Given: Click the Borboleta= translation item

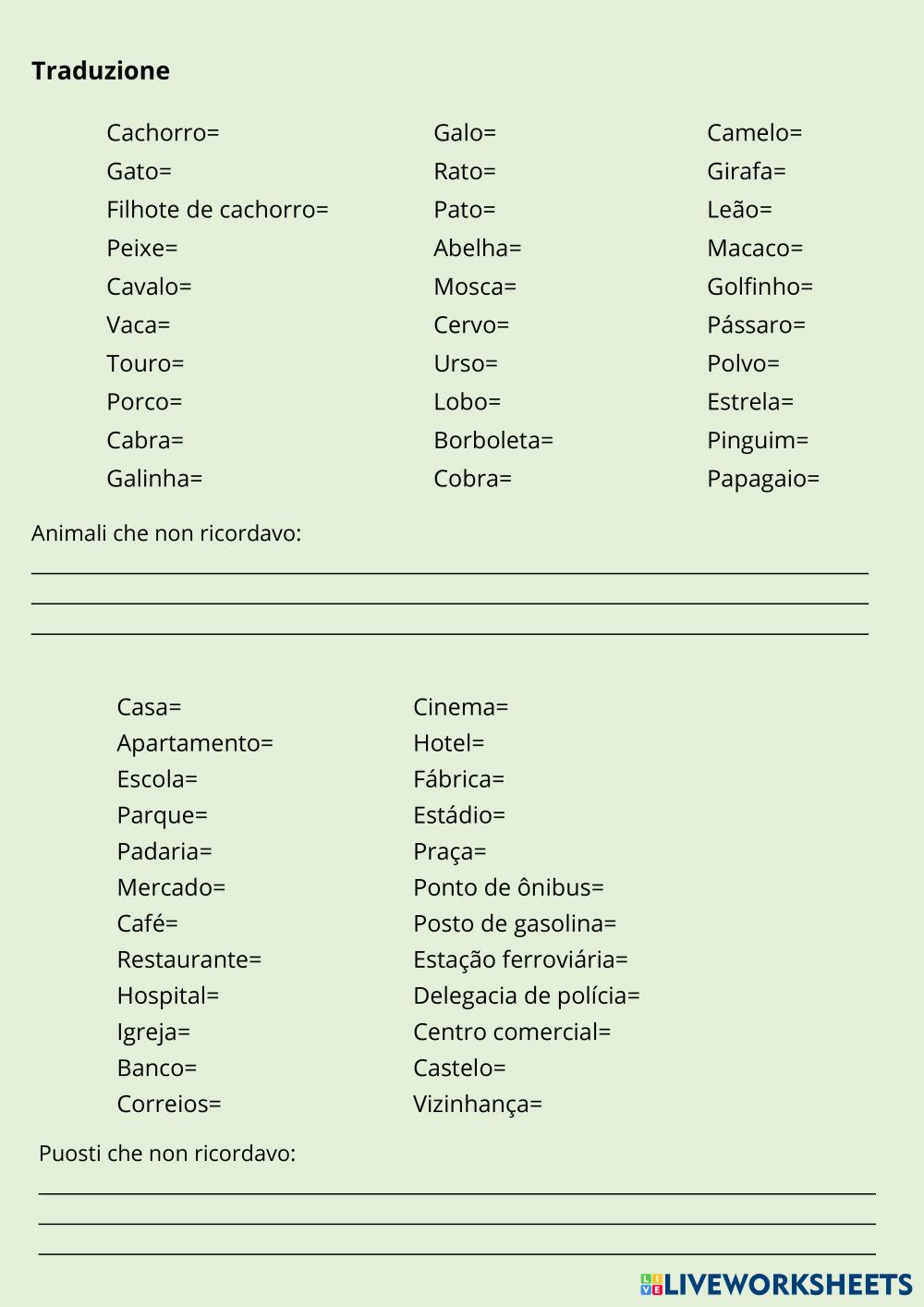Looking at the screenshot, I should pos(492,441).
